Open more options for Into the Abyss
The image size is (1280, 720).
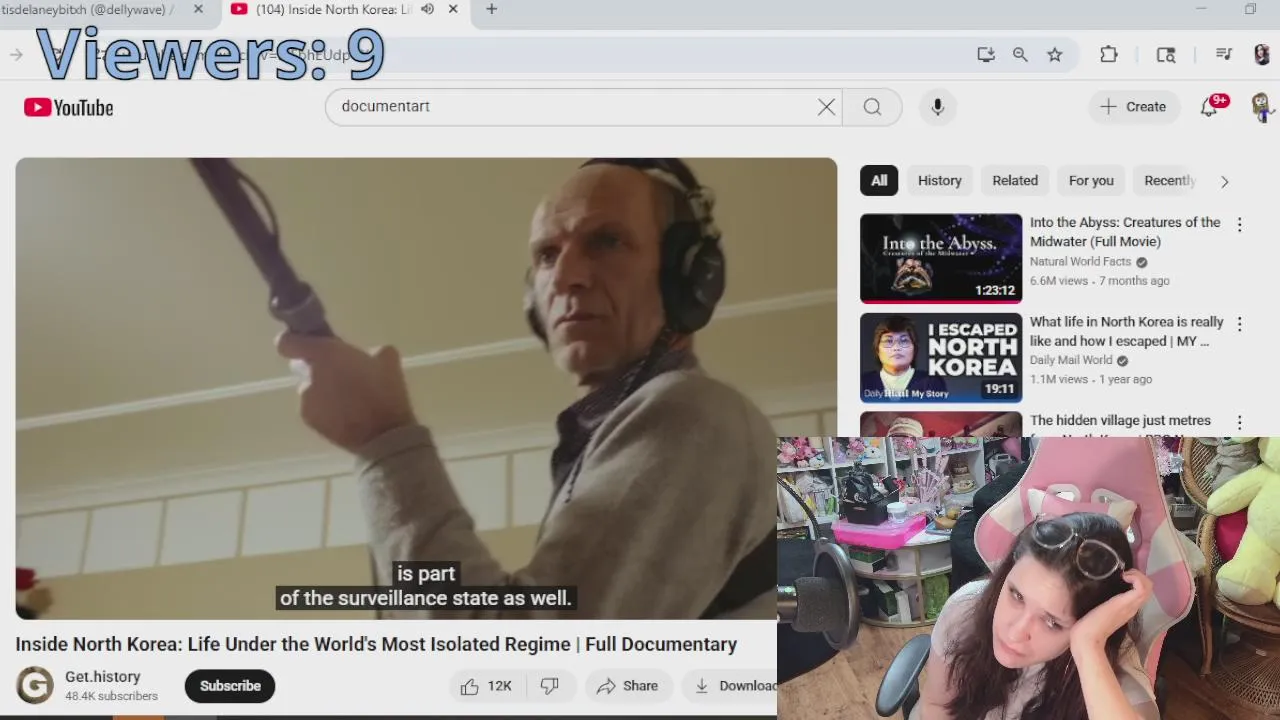pos(1240,225)
